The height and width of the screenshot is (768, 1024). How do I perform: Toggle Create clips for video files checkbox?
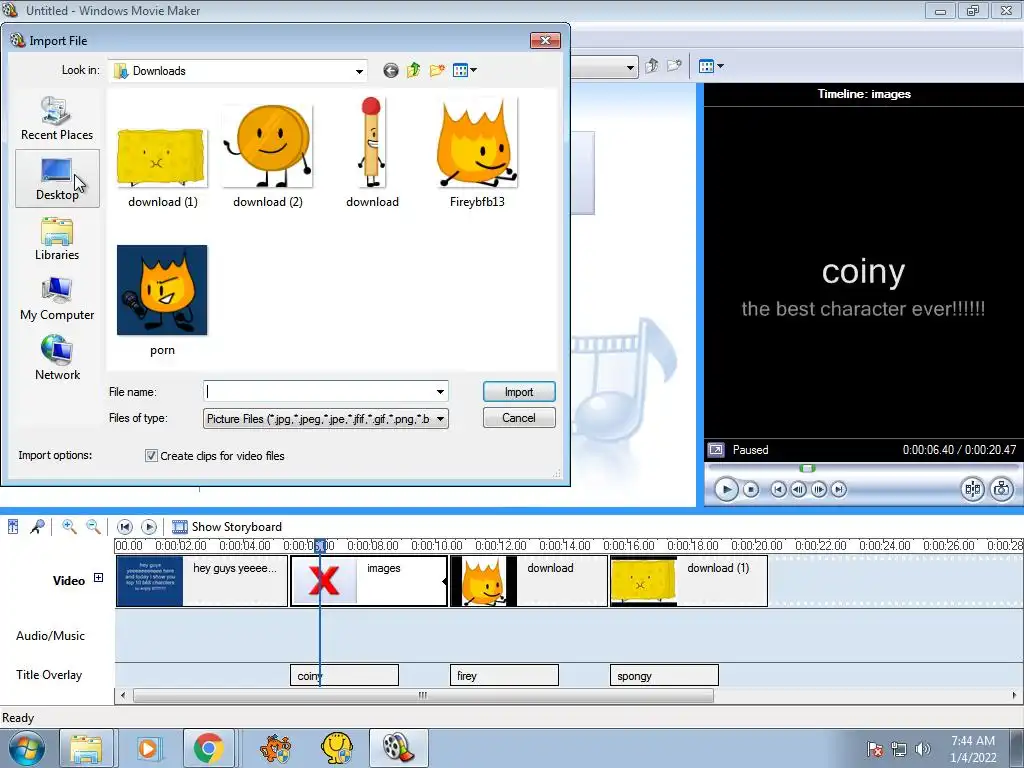(151, 456)
